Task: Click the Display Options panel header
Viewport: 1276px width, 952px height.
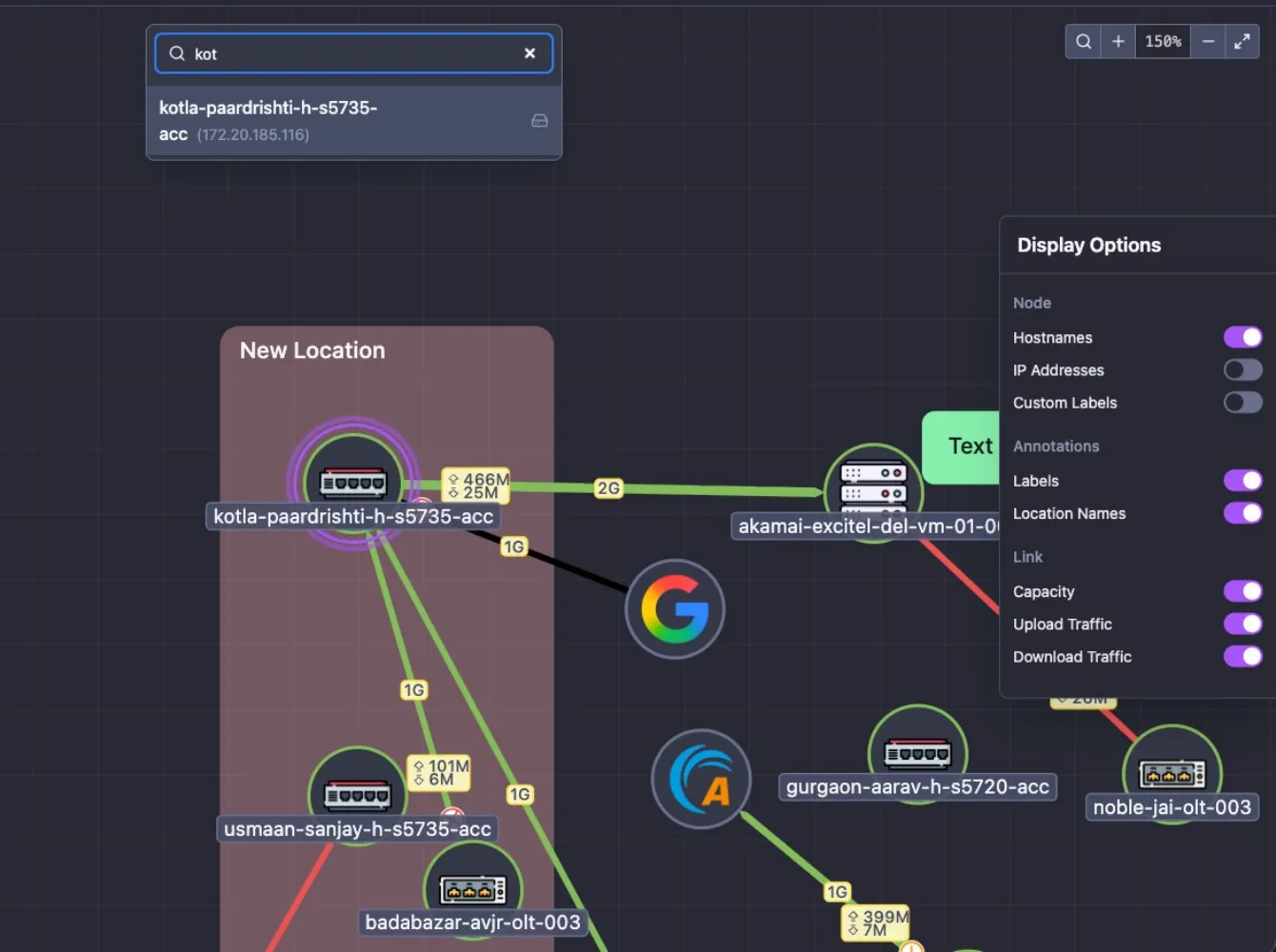Action: 1089,245
